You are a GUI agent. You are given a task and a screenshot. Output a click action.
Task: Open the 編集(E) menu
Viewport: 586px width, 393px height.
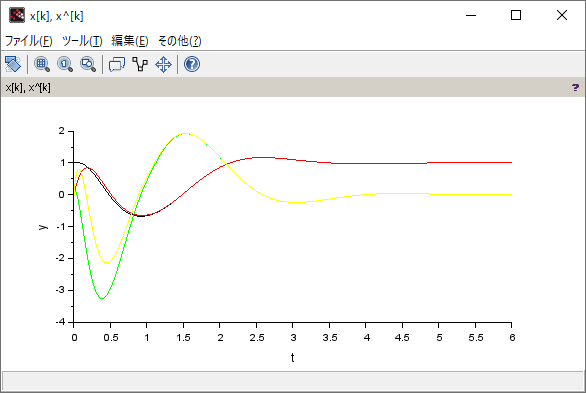[x=130, y=41]
